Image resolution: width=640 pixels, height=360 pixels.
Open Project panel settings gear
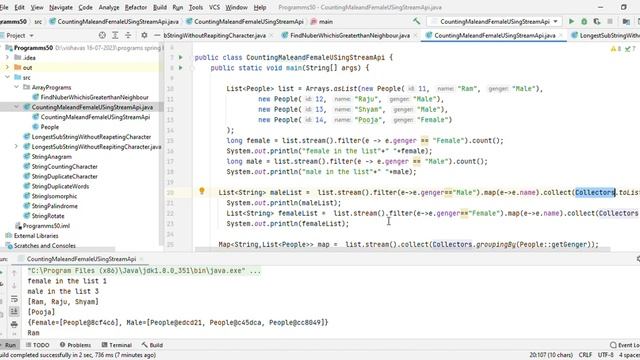pos(144,36)
